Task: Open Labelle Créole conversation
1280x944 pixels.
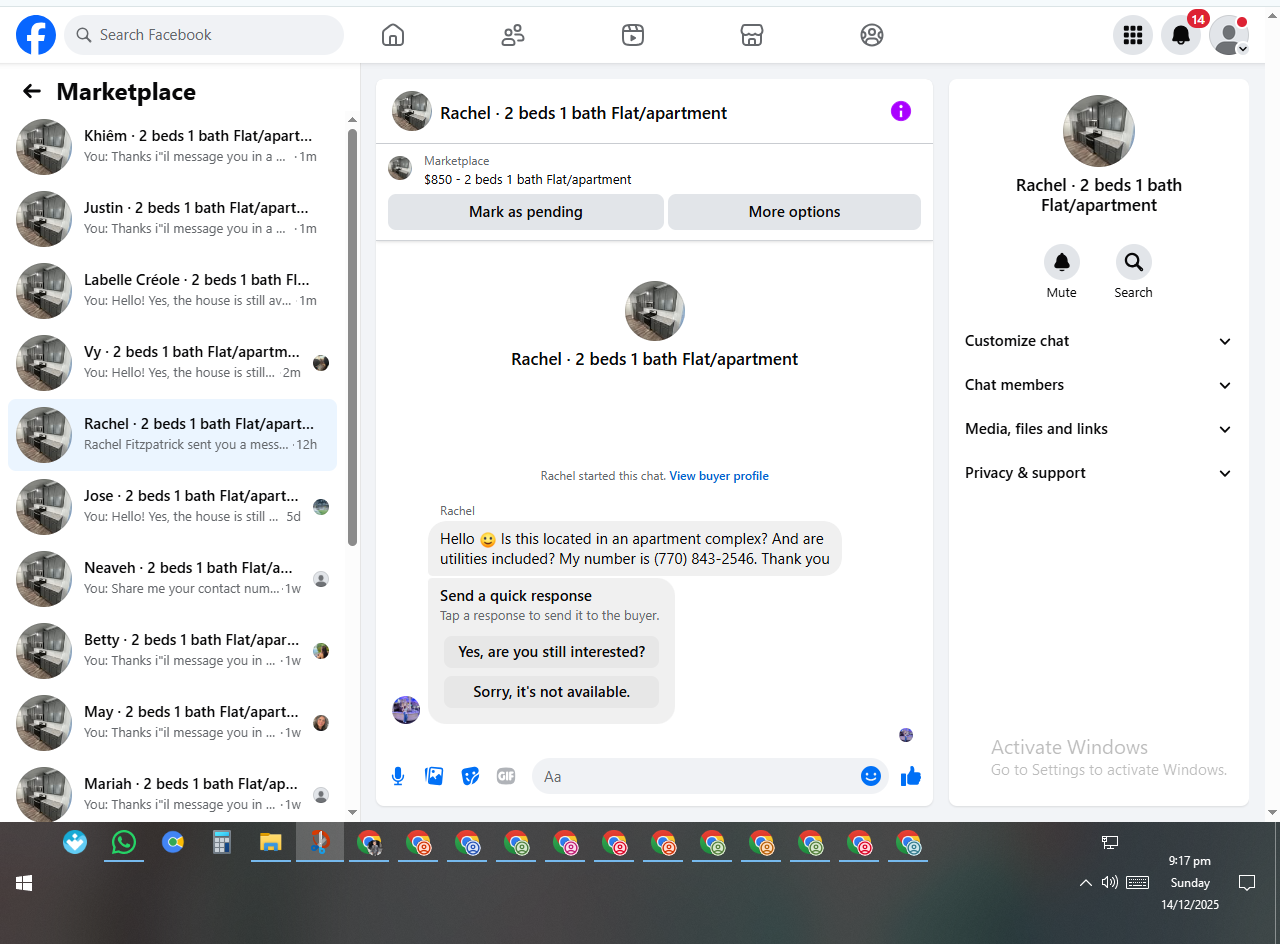Action: pyautogui.click(x=172, y=290)
